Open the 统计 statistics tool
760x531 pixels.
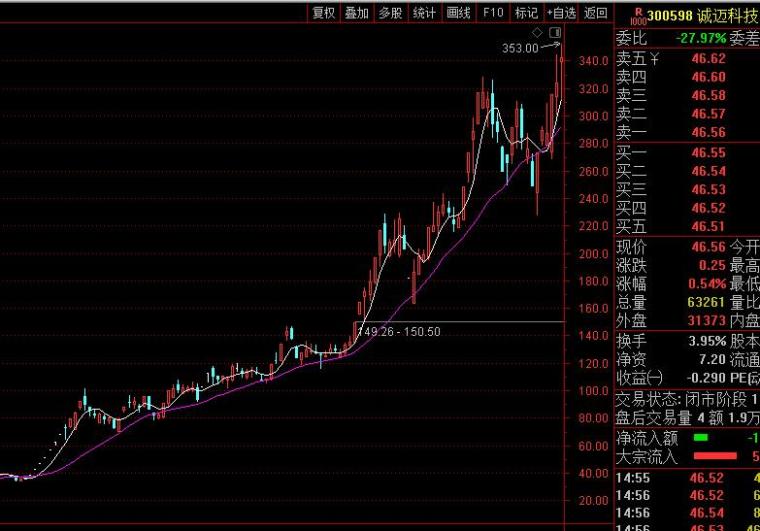(x=424, y=13)
